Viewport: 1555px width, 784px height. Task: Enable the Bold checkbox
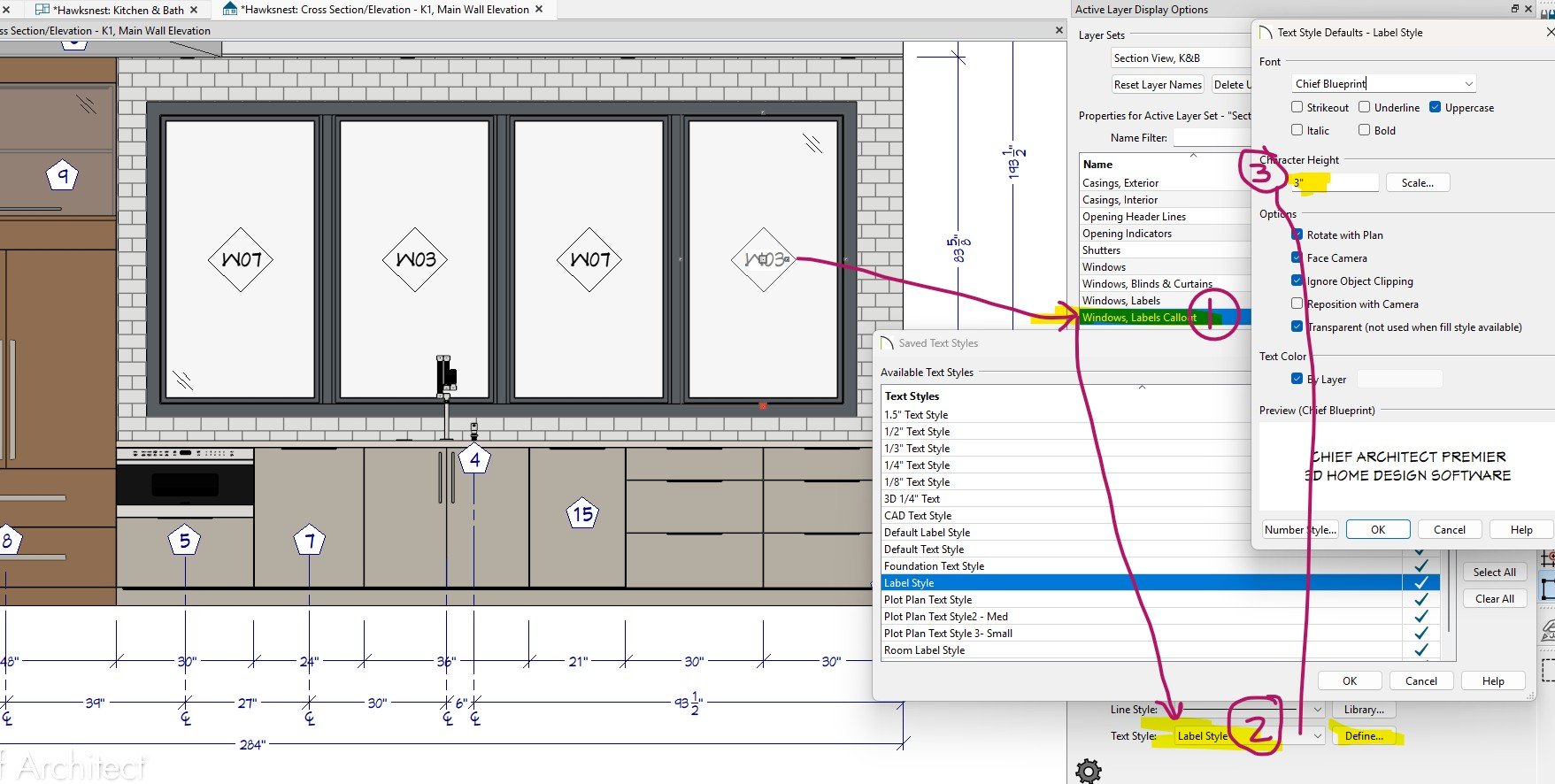point(1365,131)
